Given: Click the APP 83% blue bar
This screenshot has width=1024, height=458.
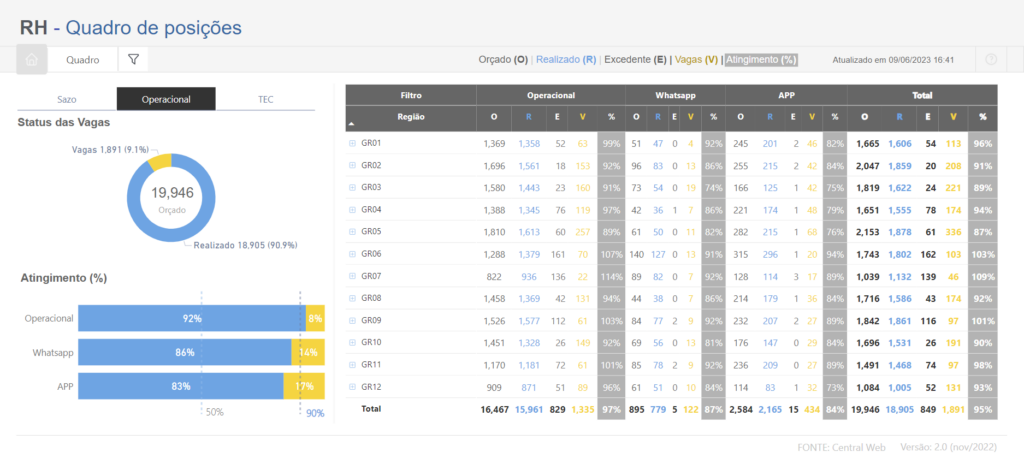Looking at the screenshot, I should click(181, 386).
